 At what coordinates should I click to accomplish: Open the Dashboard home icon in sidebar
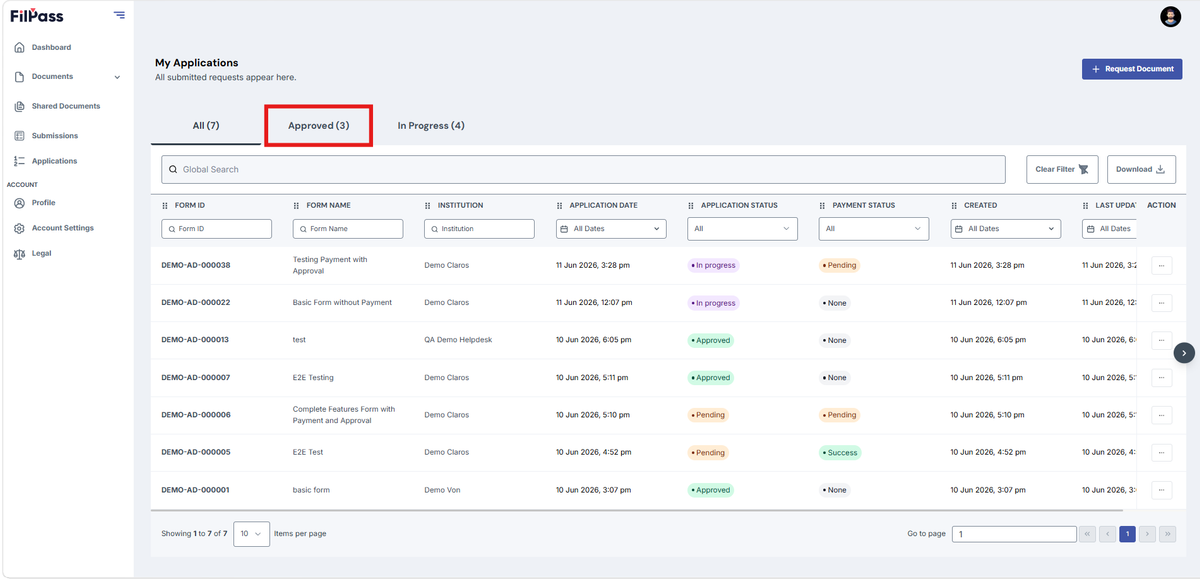20,48
